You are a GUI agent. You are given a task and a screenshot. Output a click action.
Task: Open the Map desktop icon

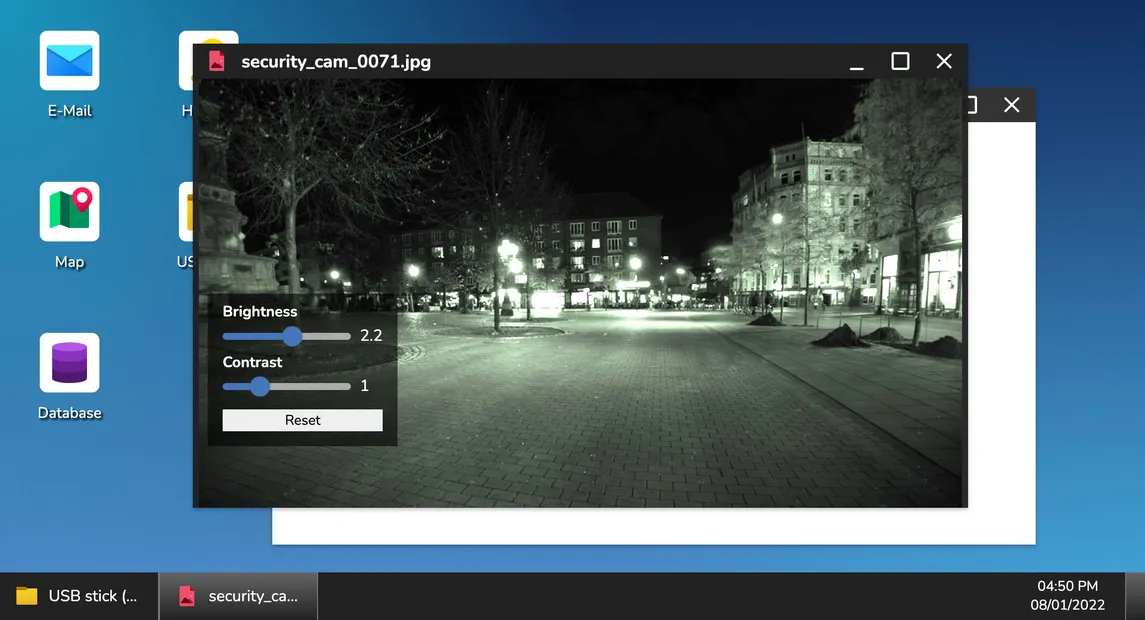pos(69,212)
